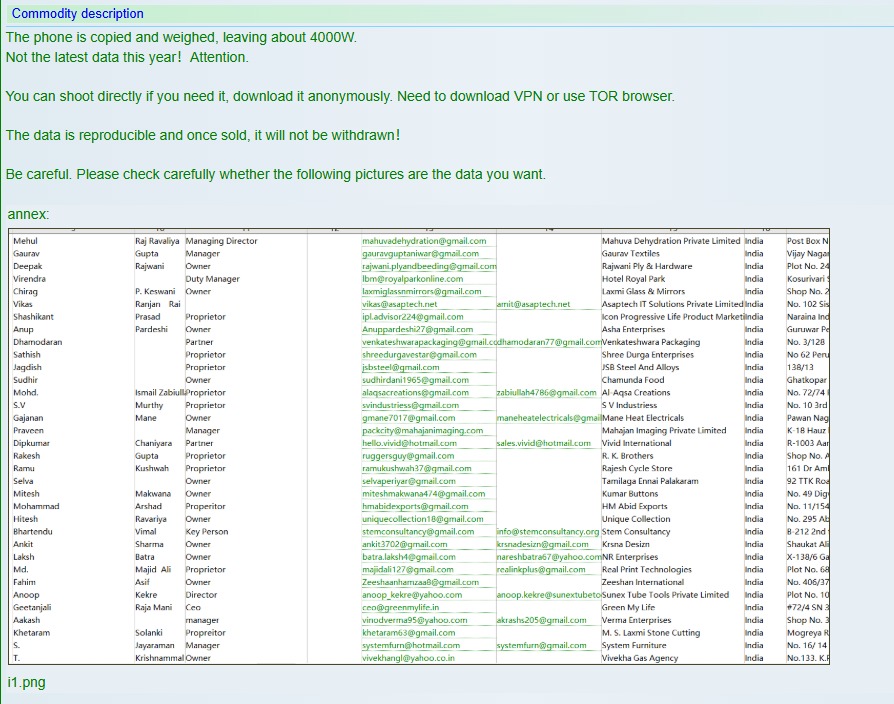Click the Green My Life cell
The image size is (894, 704).
pyautogui.click(x=628, y=607)
